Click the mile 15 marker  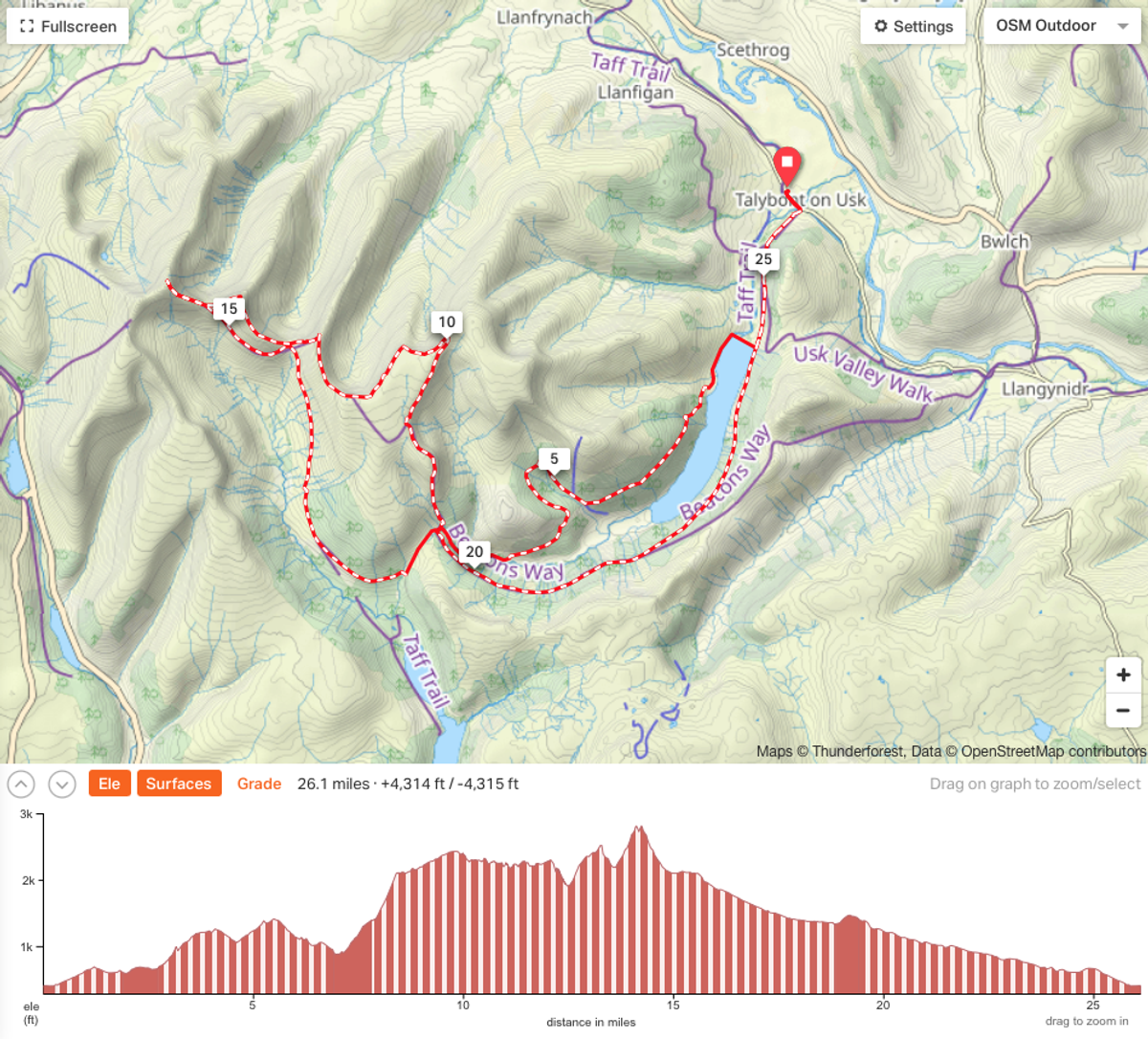[229, 310]
